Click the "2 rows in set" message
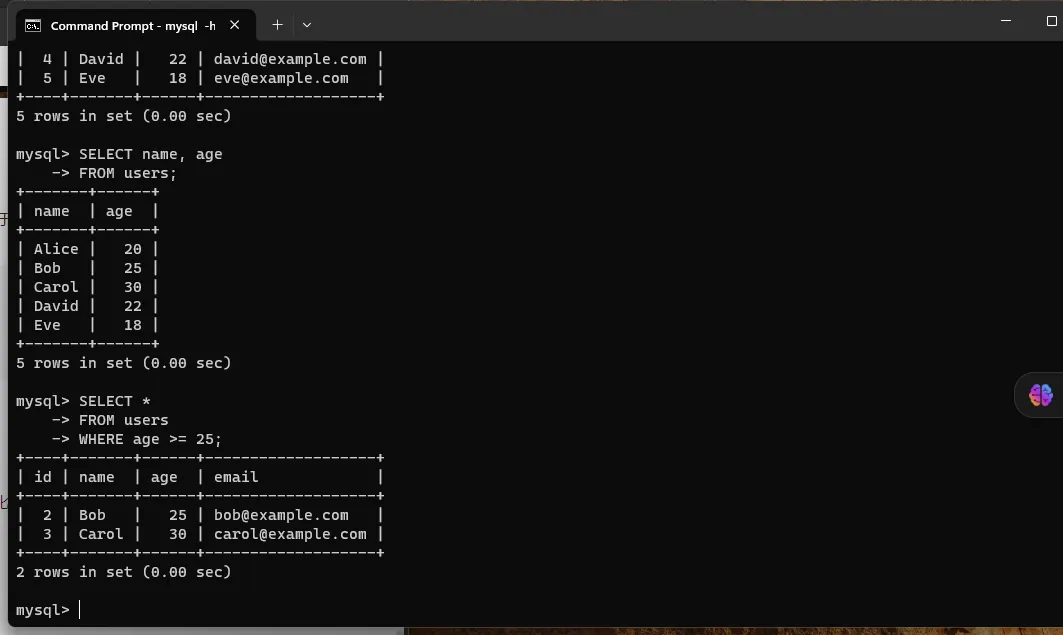This screenshot has height=635, width=1063. [x=123, y=572]
